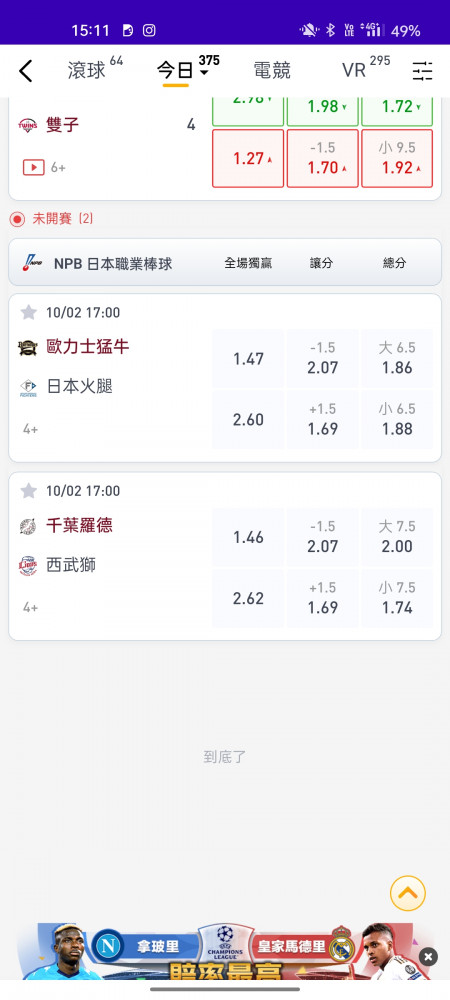The height and width of the screenshot is (1000, 450).
Task: Select 1.47 odds for 歐力士猛牛
Action: [x=248, y=358]
